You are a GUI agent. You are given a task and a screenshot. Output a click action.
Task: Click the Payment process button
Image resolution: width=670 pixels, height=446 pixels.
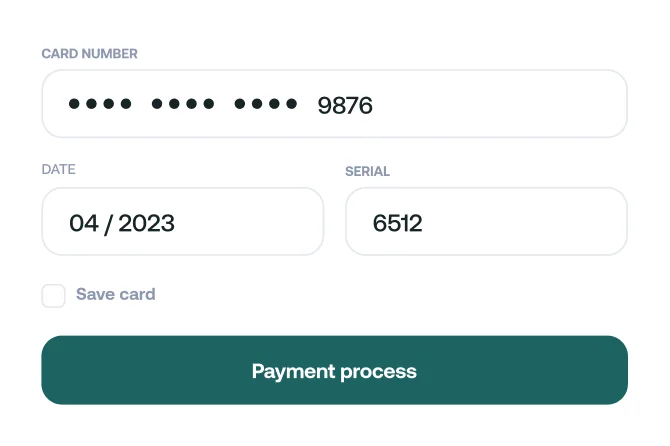[x=334, y=371]
